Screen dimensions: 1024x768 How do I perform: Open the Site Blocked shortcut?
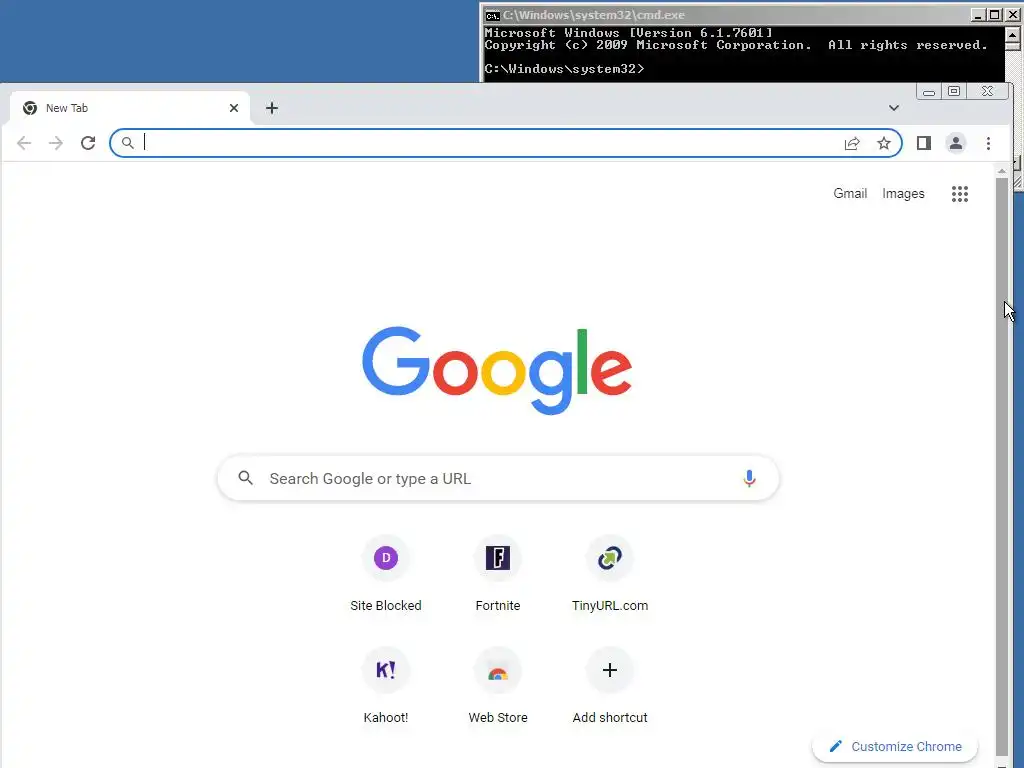point(386,574)
